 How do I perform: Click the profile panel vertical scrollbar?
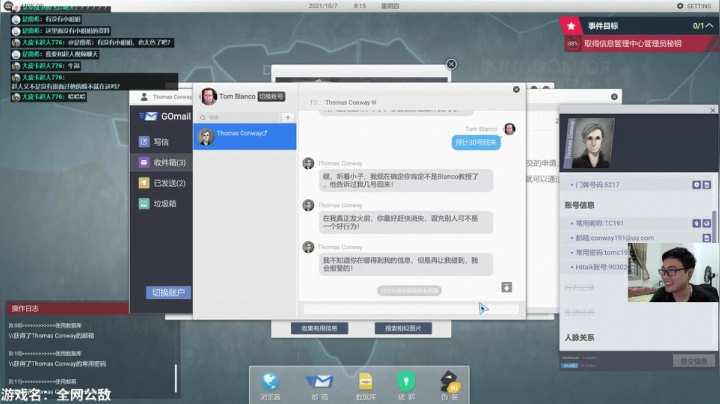[x=714, y=225]
